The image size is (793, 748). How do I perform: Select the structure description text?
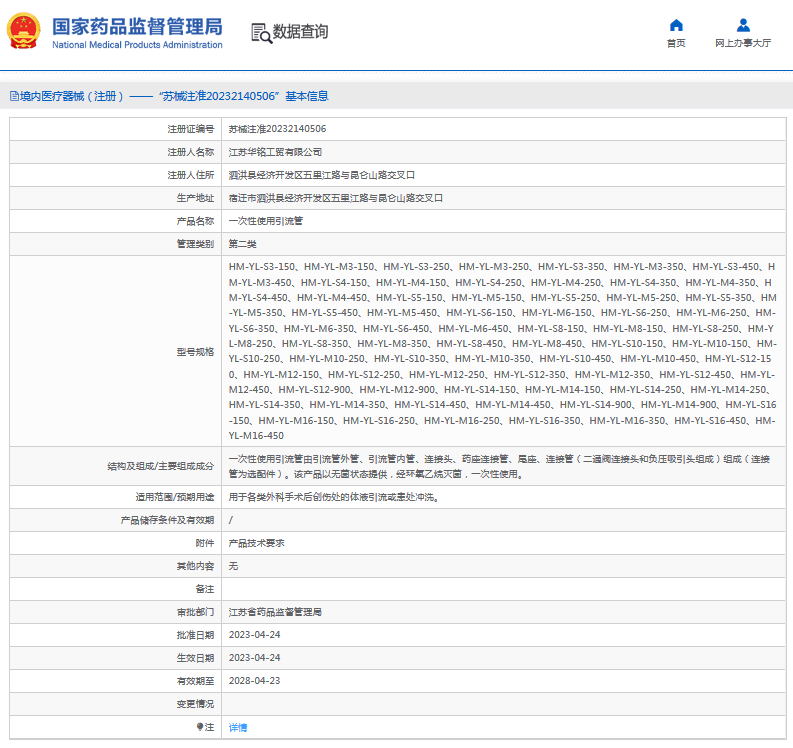click(x=499, y=466)
